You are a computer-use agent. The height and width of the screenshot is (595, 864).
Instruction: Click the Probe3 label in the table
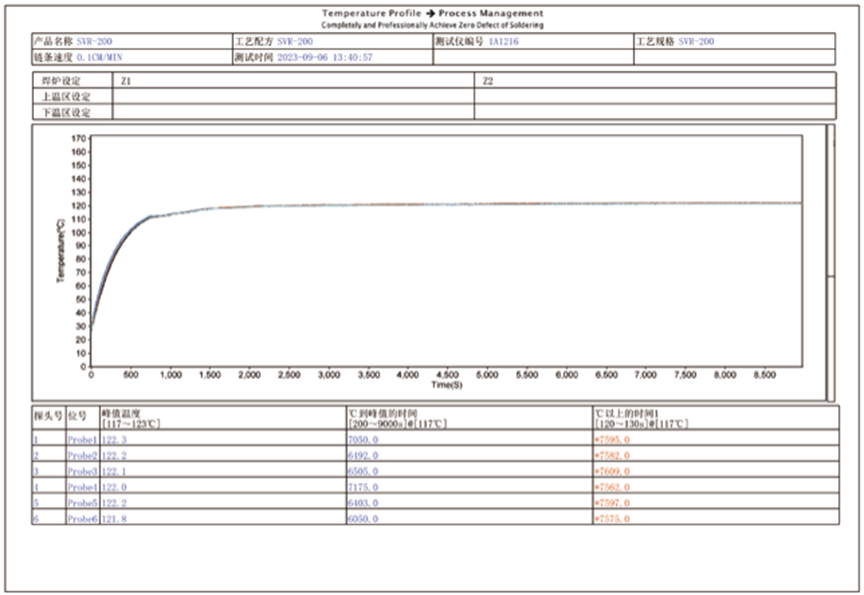point(82,471)
